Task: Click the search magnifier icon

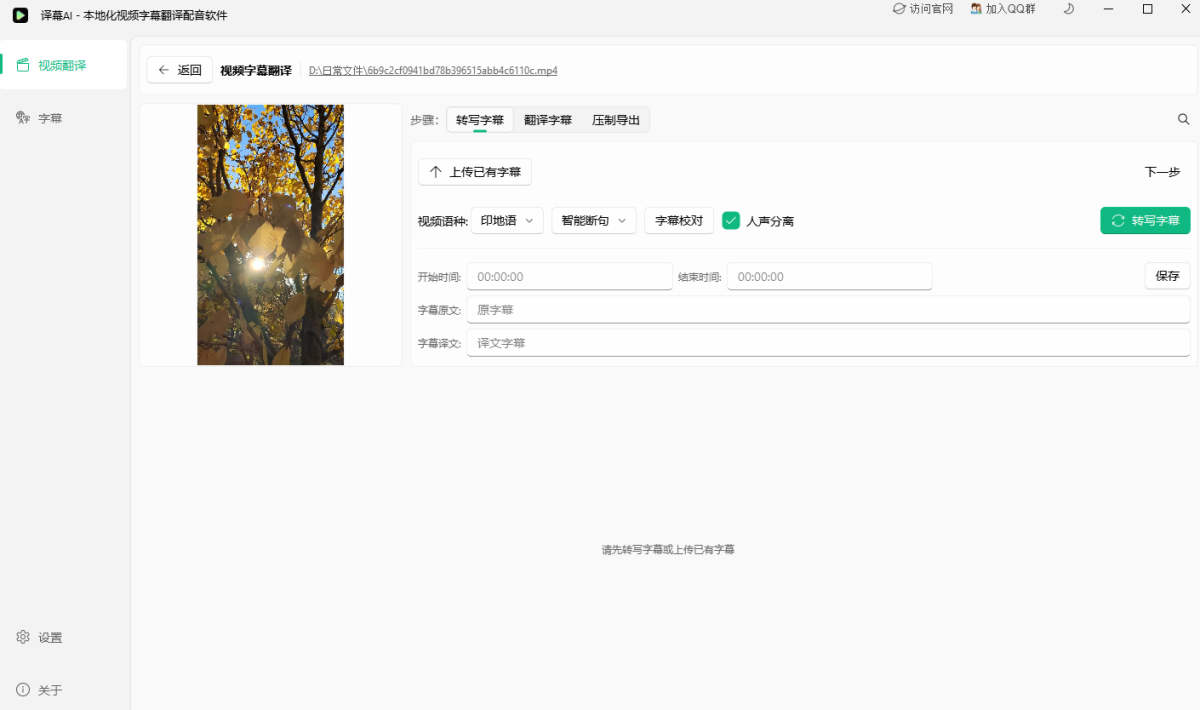Action: click(1184, 120)
